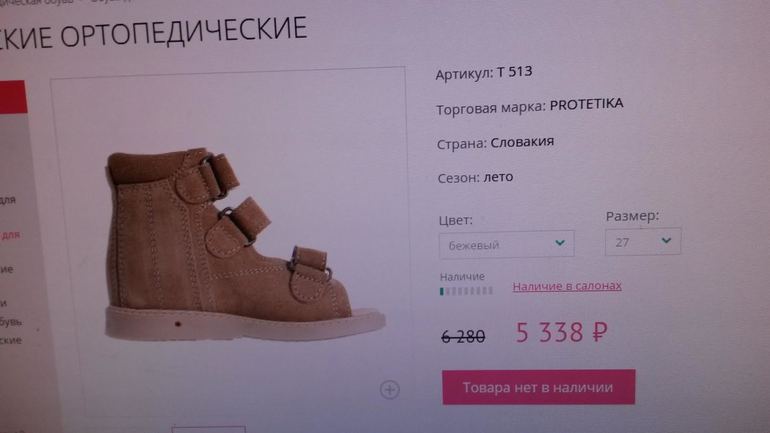770x433 pixels.
Task: Click the article number T 513
Action: click(x=514, y=72)
